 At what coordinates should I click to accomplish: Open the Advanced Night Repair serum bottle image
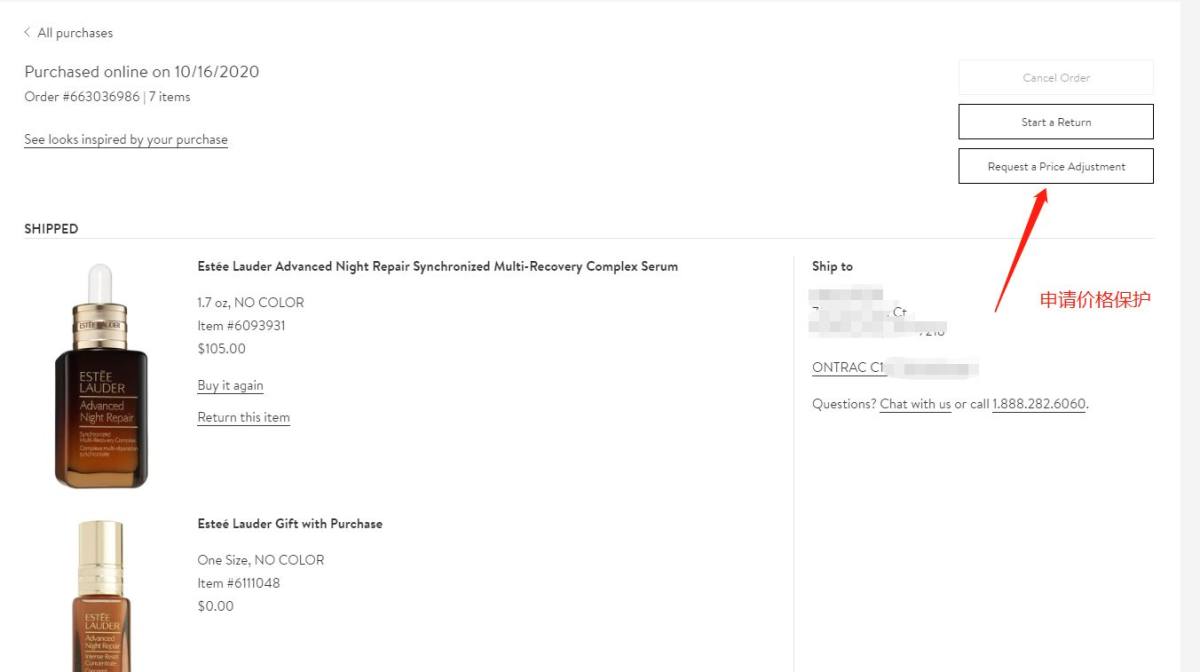point(100,377)
